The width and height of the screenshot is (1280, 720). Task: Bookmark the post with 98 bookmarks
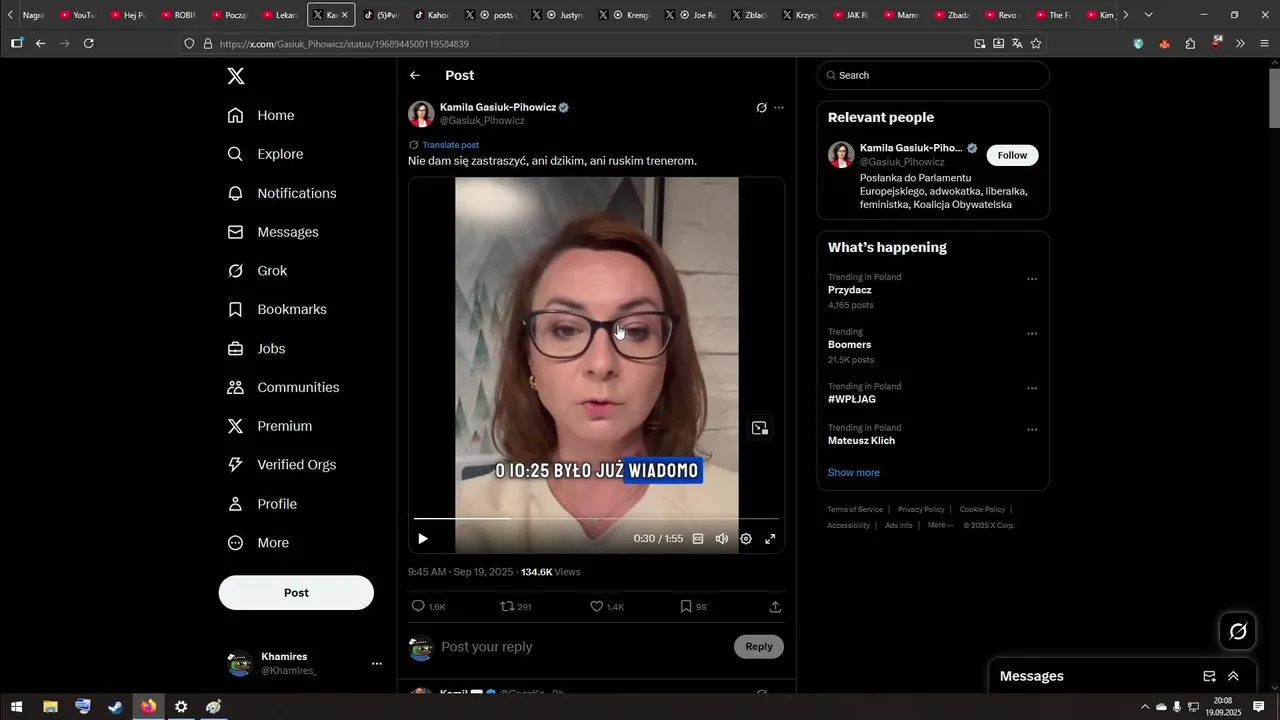coord(686,607)
